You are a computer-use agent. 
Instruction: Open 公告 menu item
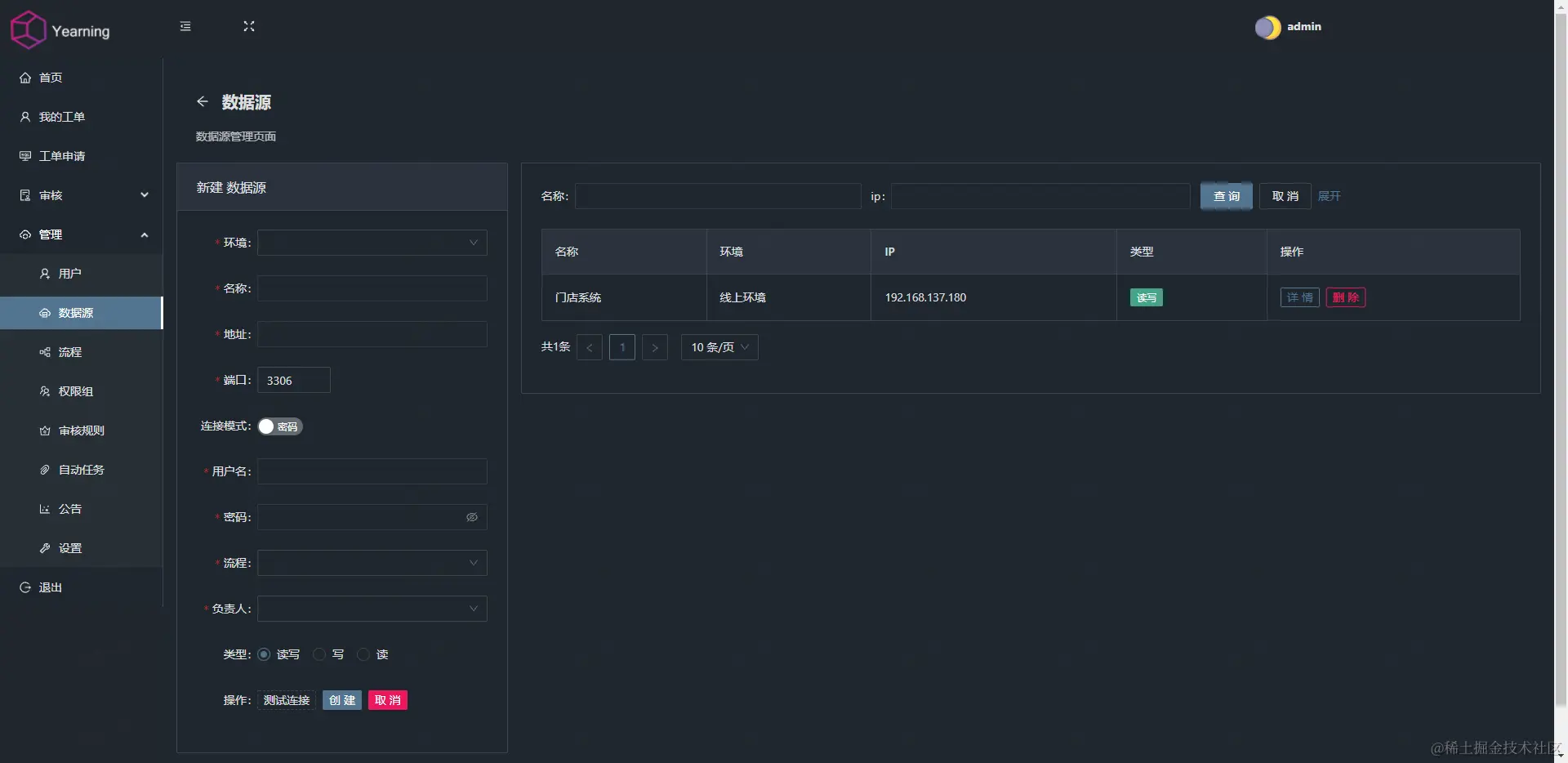82,509
